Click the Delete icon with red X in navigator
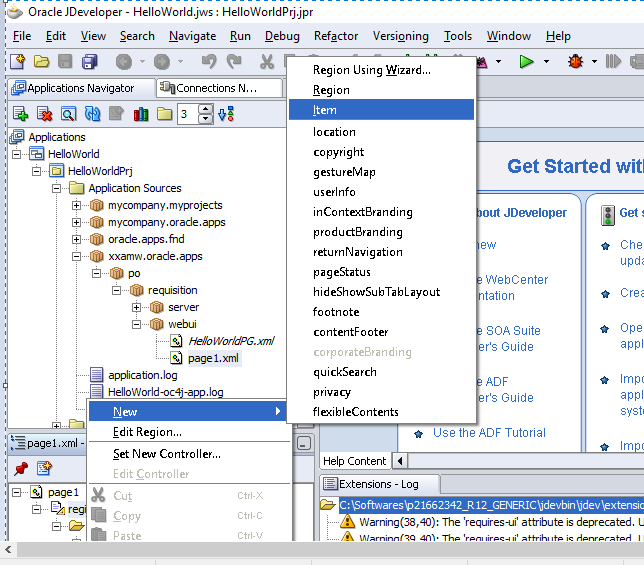Viewport: 644px width, 565px height. coord(44,114)
